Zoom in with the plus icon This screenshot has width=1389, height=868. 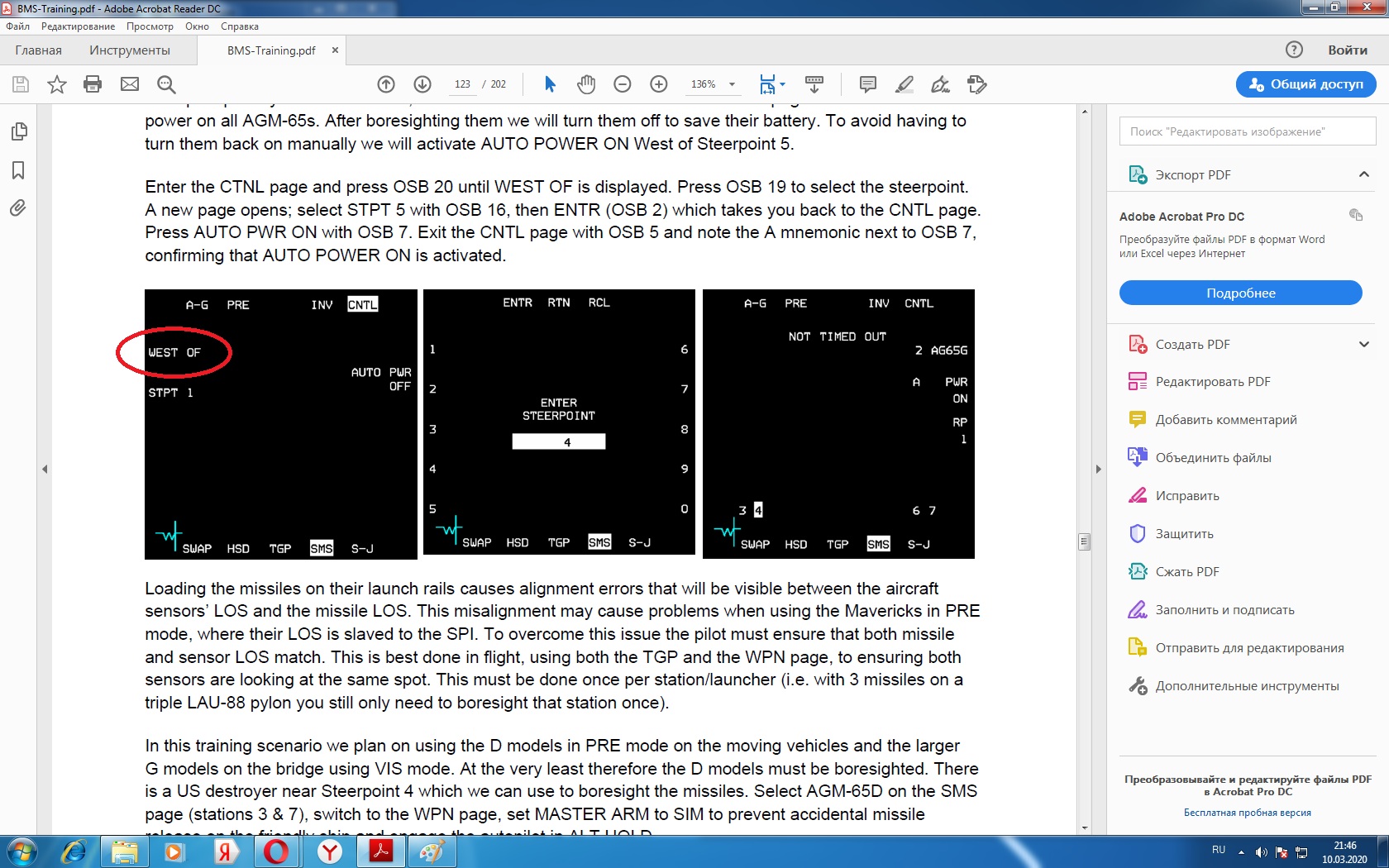click(x=659, y=84)
